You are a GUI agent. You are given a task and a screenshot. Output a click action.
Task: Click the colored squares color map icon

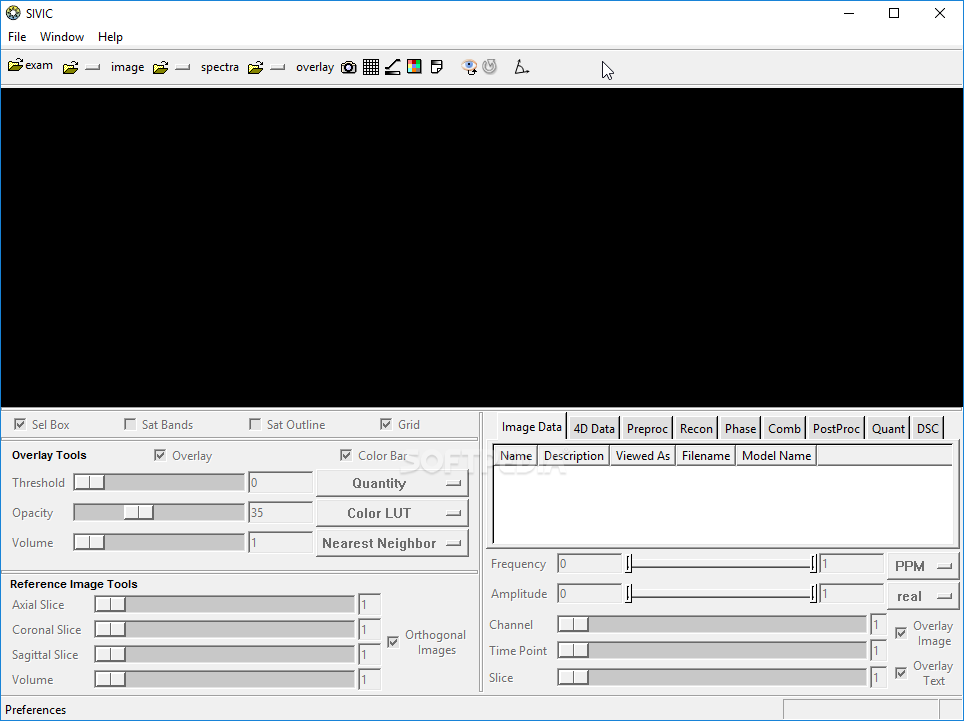[414, 66]
